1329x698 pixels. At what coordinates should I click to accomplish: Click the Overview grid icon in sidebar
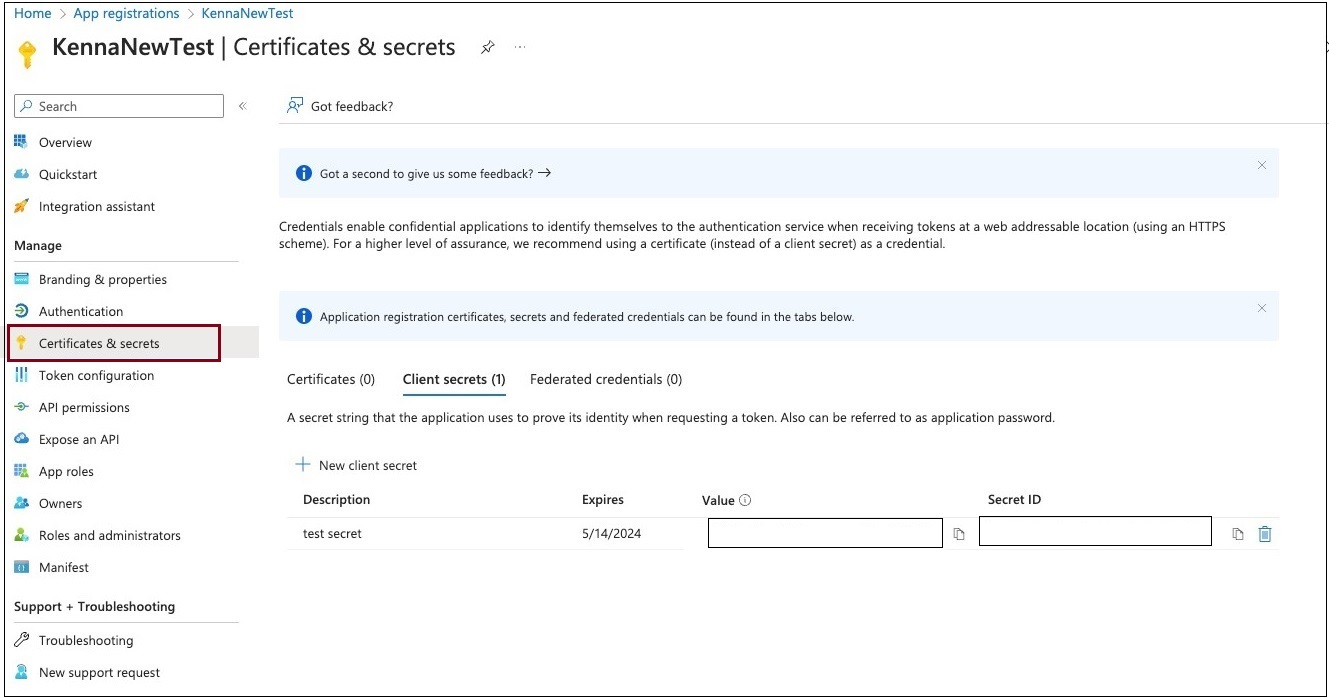point(22,142)
